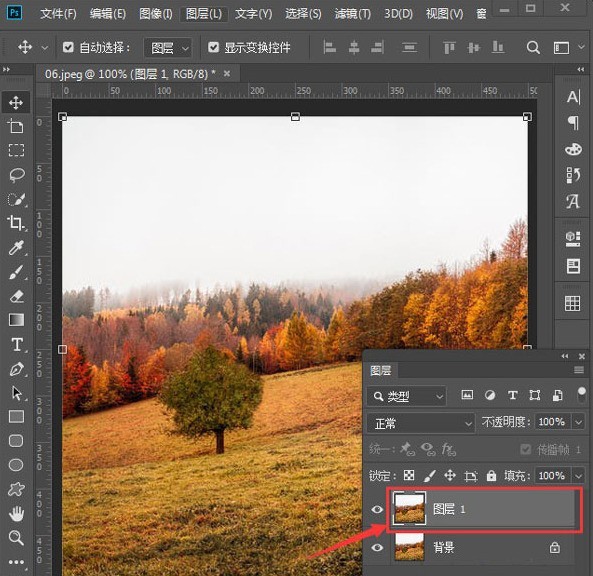Select the Lasso tool
The image size is (593, 576).
pos(16,174)
